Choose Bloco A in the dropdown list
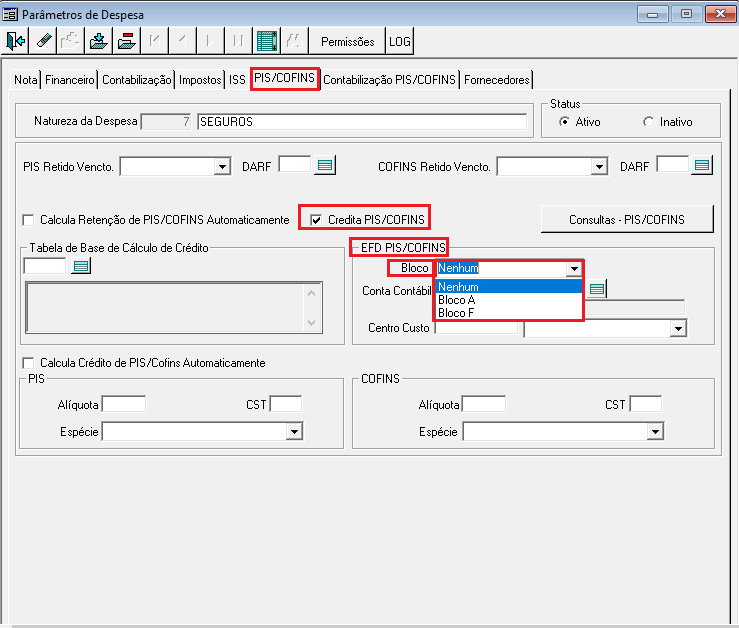This screenshot has width=739, height=628. tap(509, 300)
